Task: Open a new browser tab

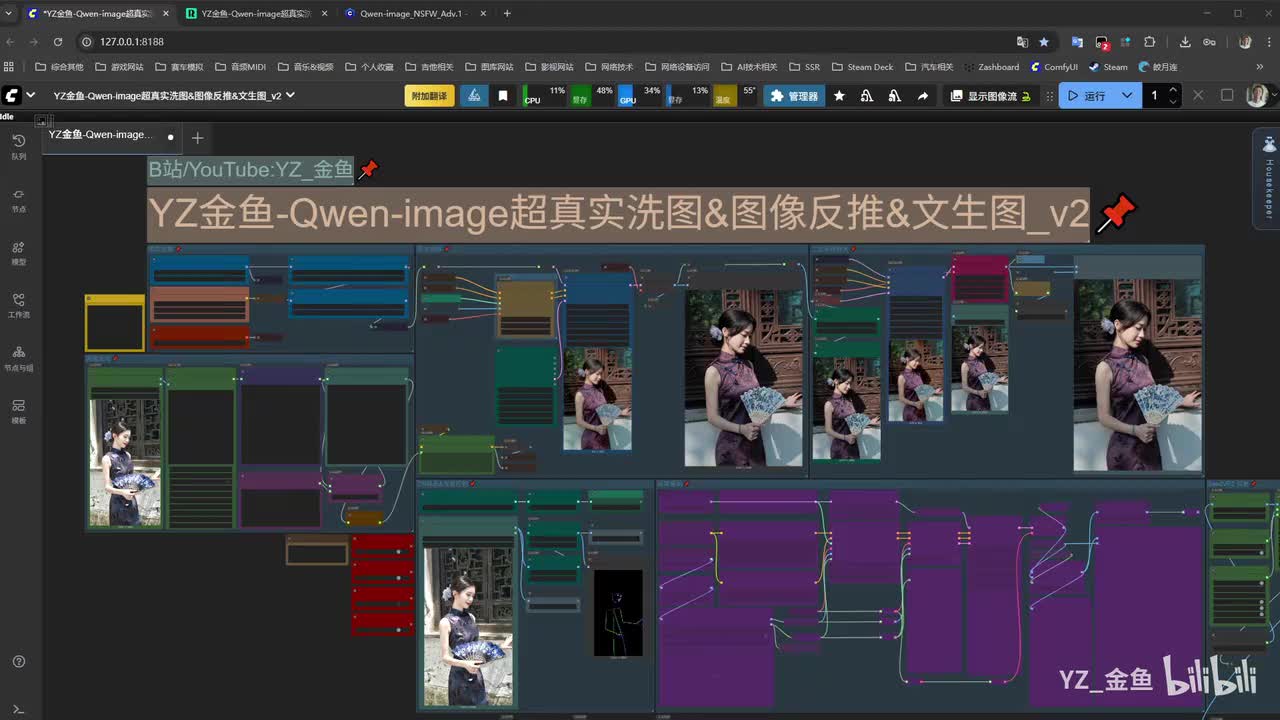Action: (x=507, y=14)
